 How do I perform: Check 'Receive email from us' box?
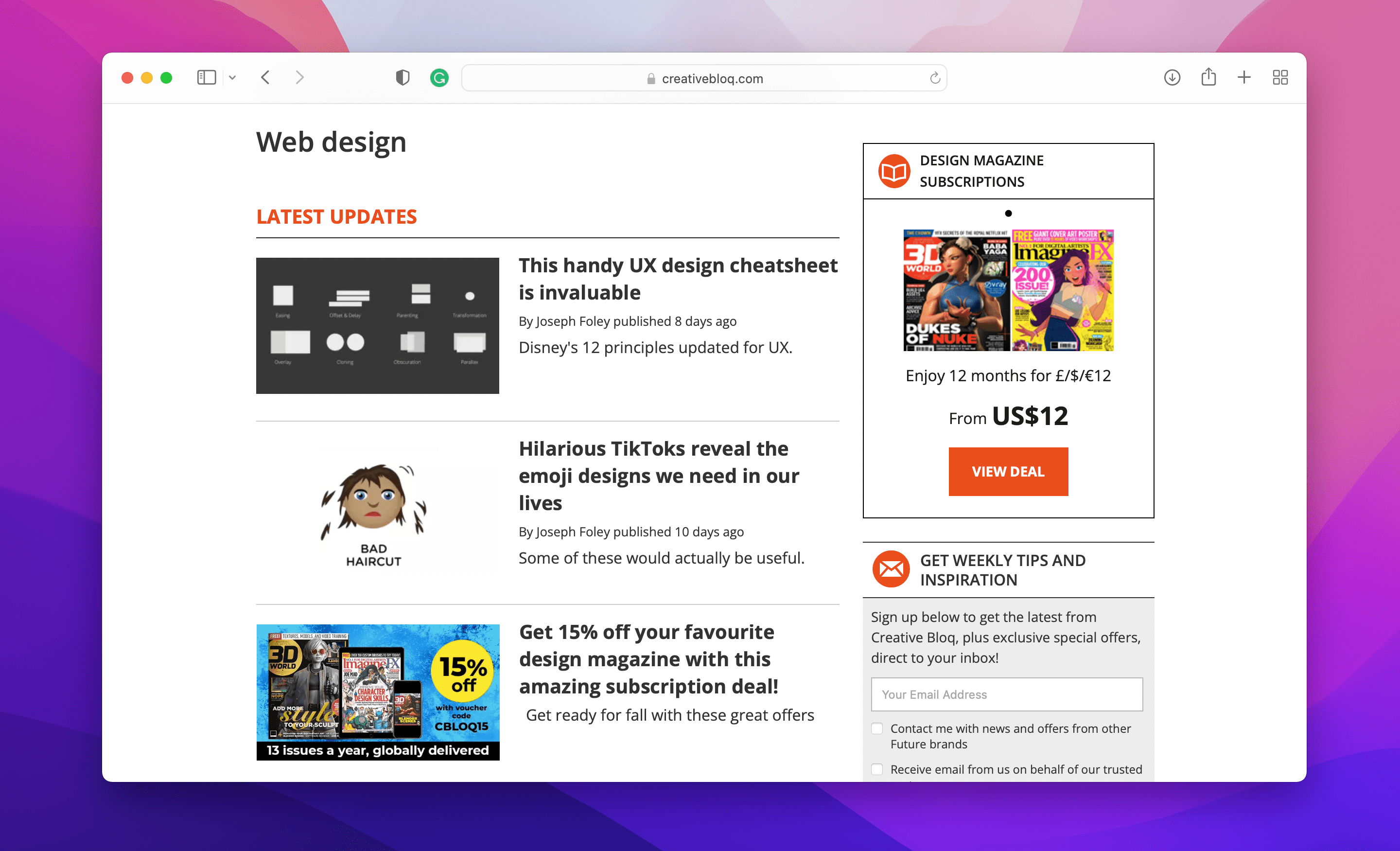(x=877, y=769)
